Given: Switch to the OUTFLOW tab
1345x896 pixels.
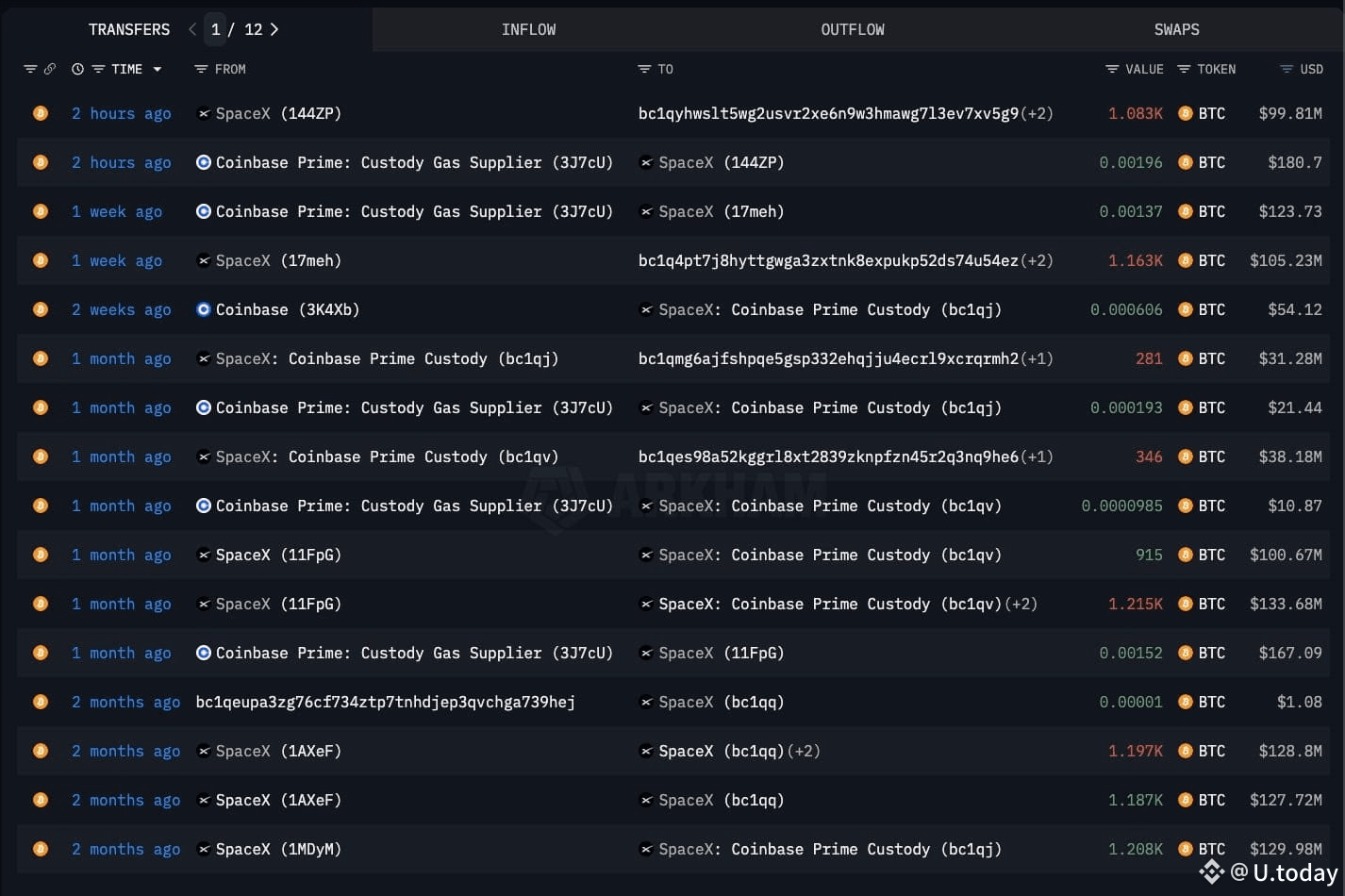Looking at the screenshot, I should coord(853,29).
